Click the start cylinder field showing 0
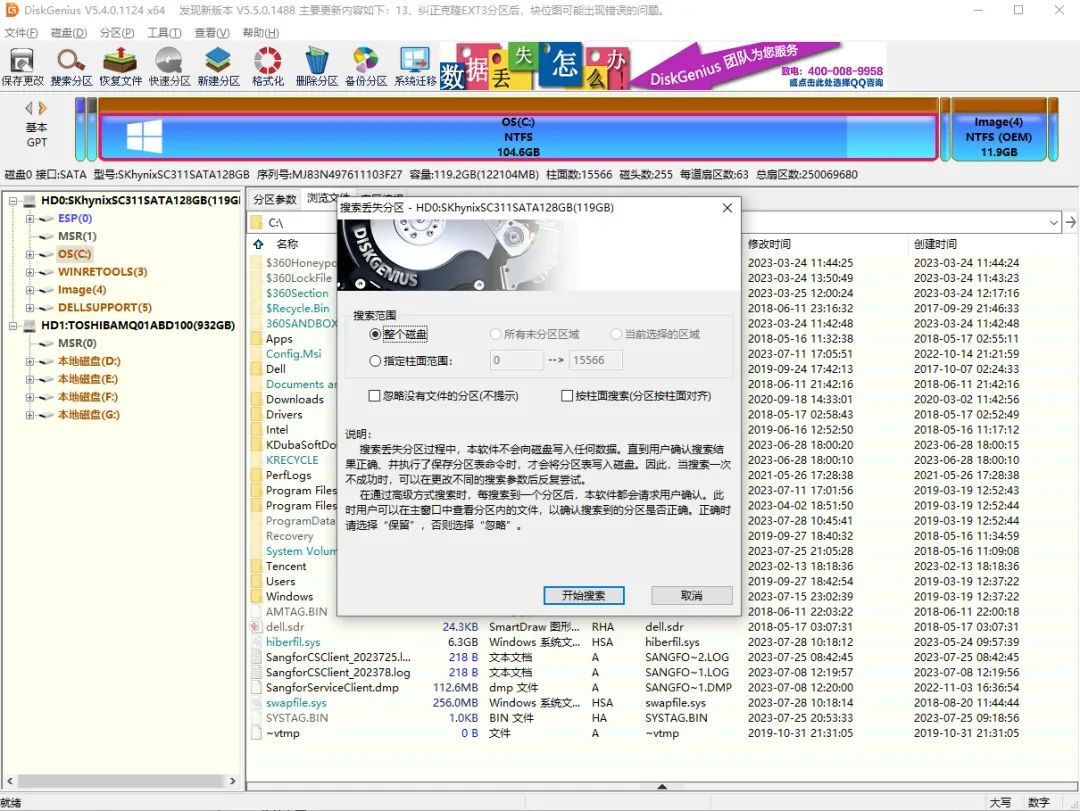Viewport: 1080px width, 811px height. pos(517,360)
